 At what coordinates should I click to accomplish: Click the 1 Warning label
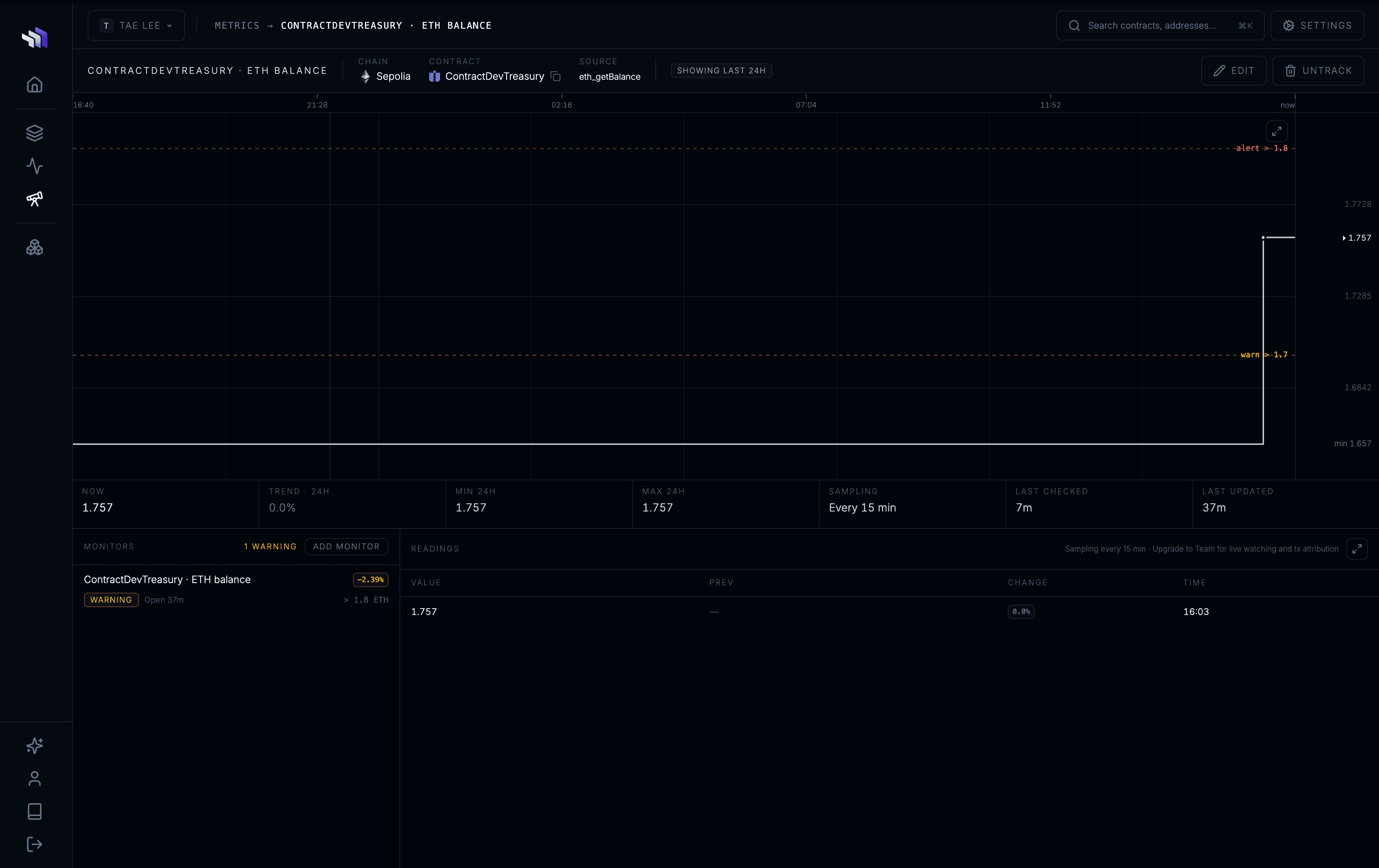tap(270, 547)
